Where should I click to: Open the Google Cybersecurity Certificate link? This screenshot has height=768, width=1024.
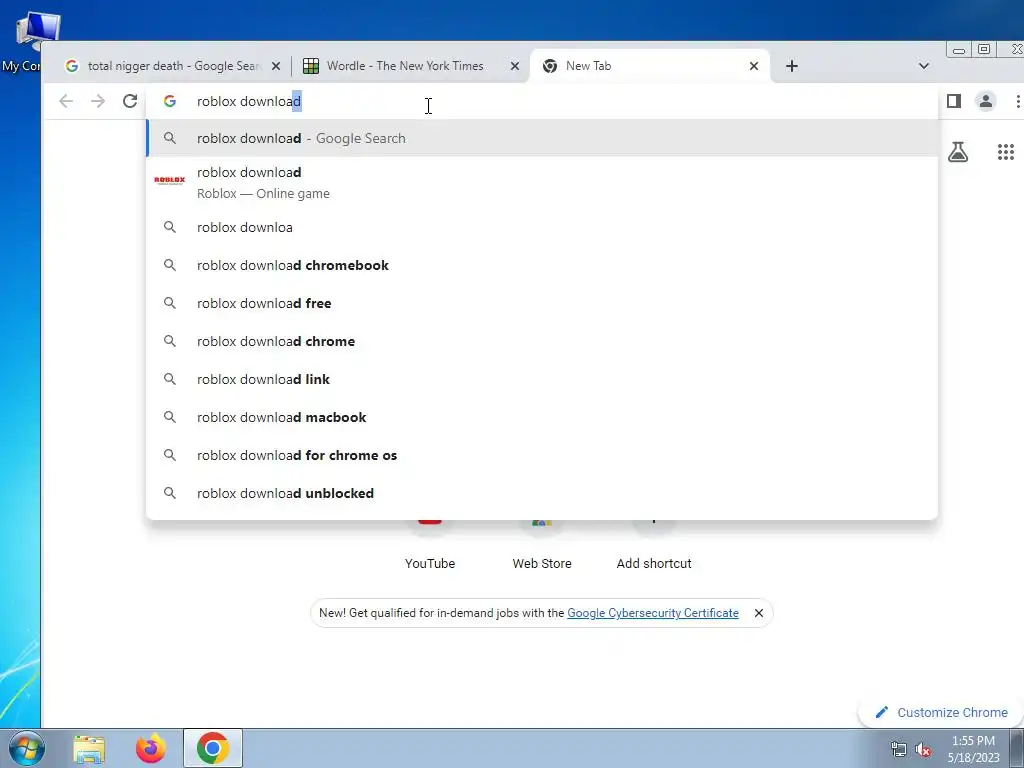652,613
